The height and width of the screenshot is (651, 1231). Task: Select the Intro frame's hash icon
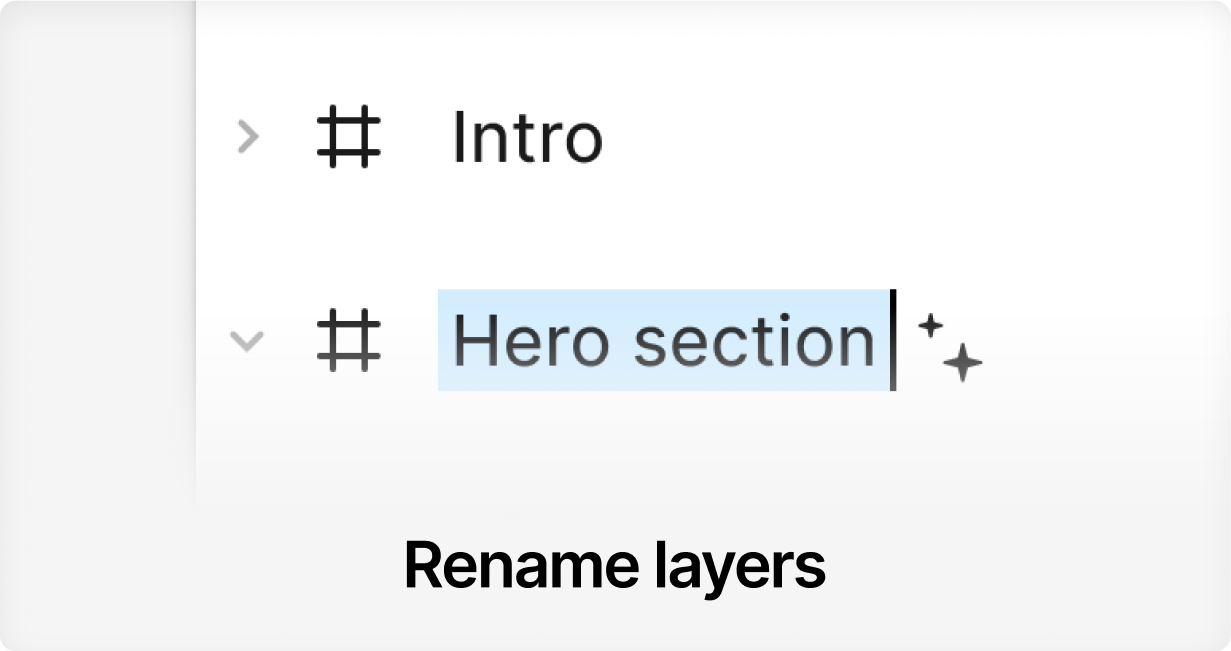coord(349,137)
